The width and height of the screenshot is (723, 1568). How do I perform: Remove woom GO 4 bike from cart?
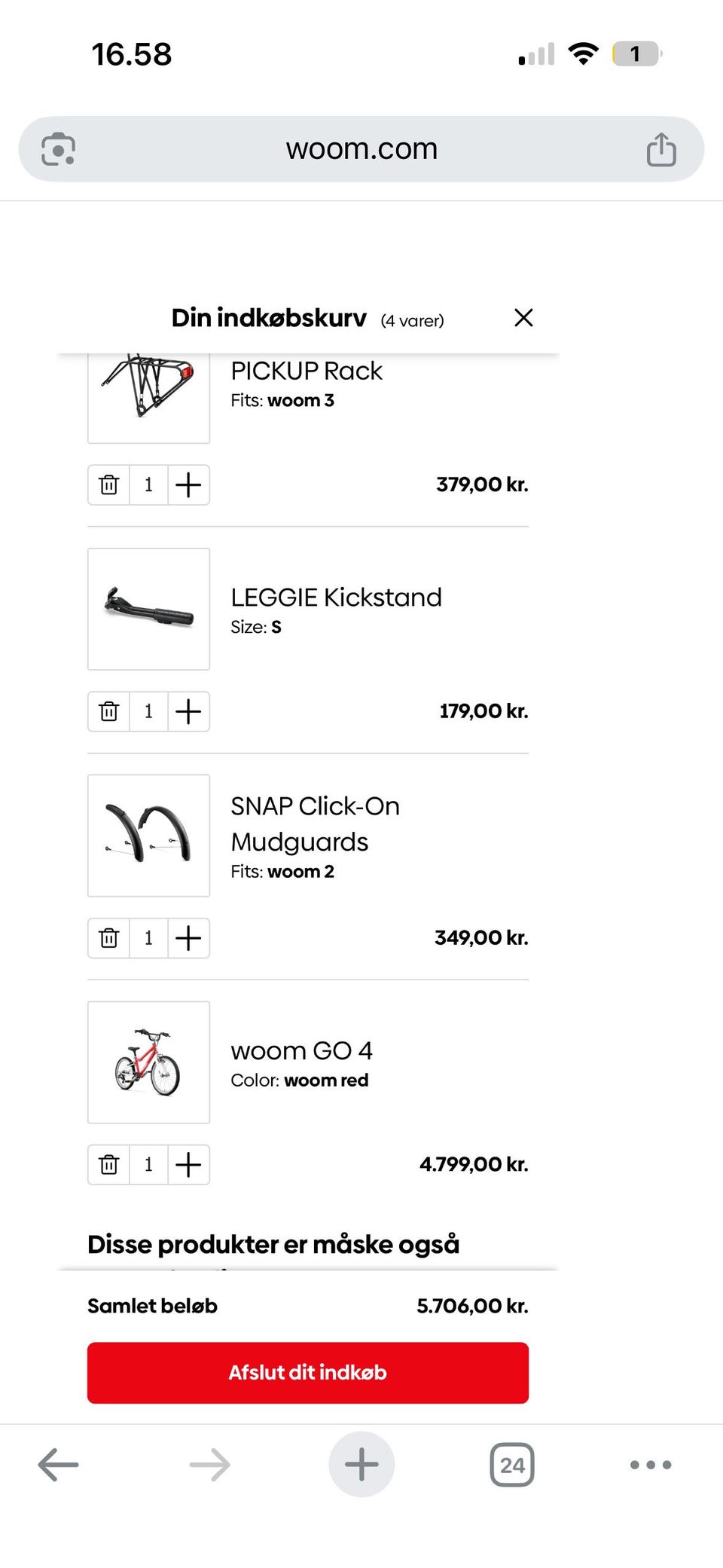[109, 1165]
